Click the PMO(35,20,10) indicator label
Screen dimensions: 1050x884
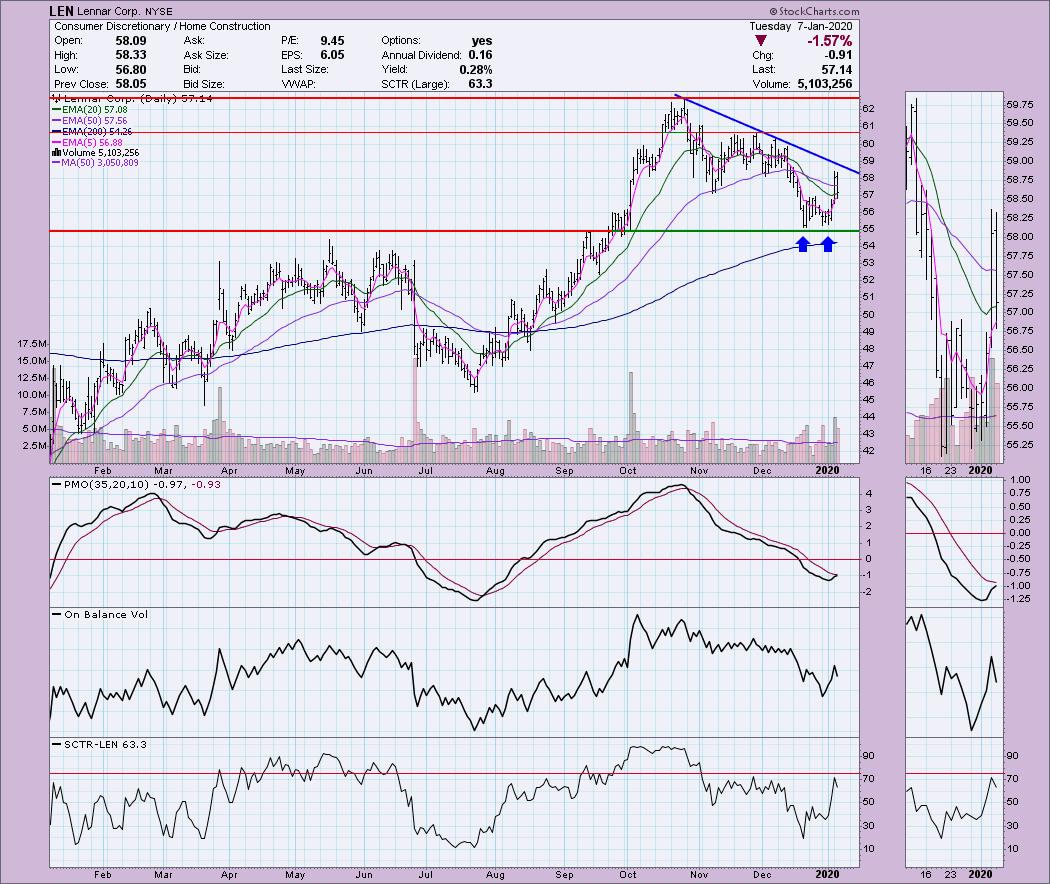click(107, 484)
